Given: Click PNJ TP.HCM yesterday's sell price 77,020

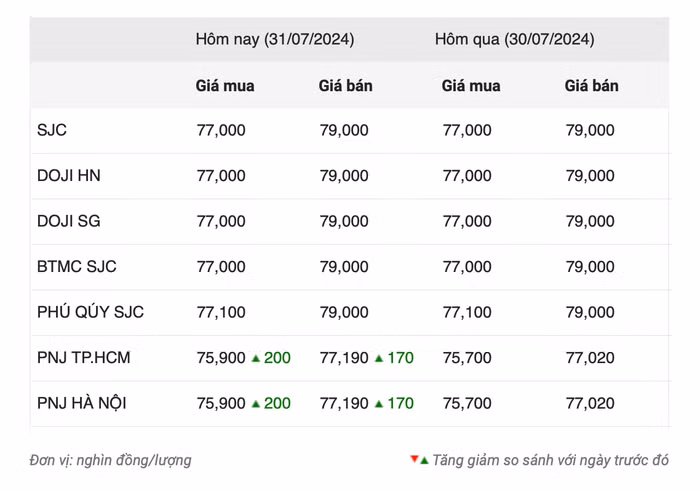Looking at the screenshot, I should pyautogui.click(x=590, y=358).
